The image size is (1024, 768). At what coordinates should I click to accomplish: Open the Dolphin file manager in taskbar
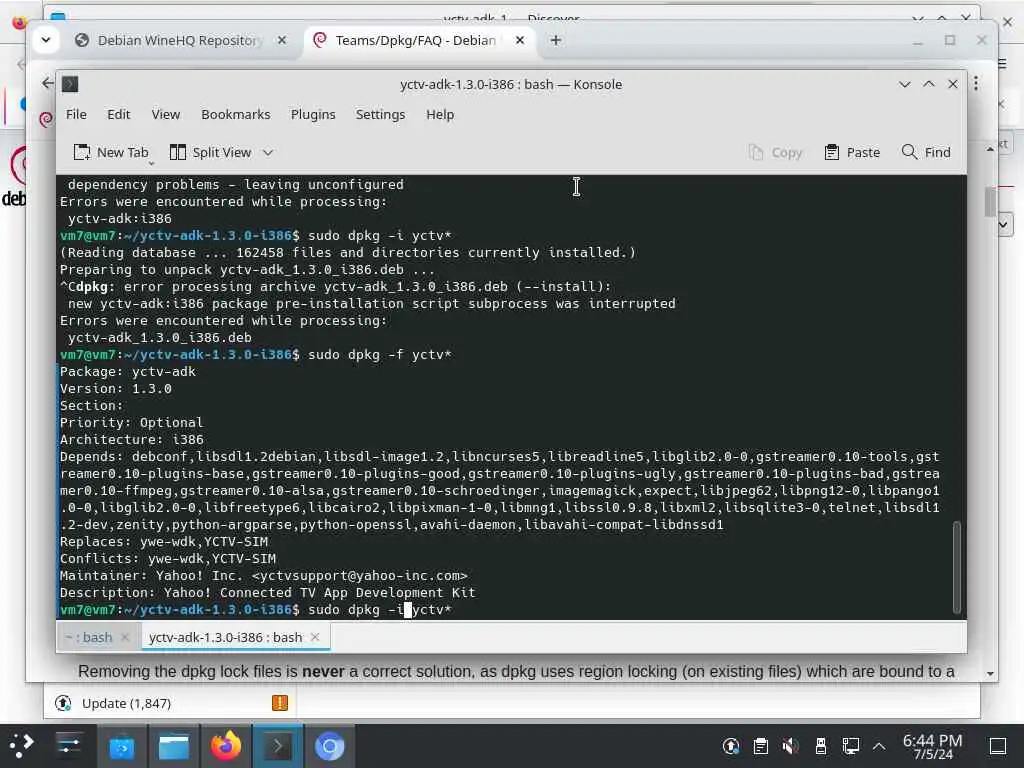pos(174,746)
